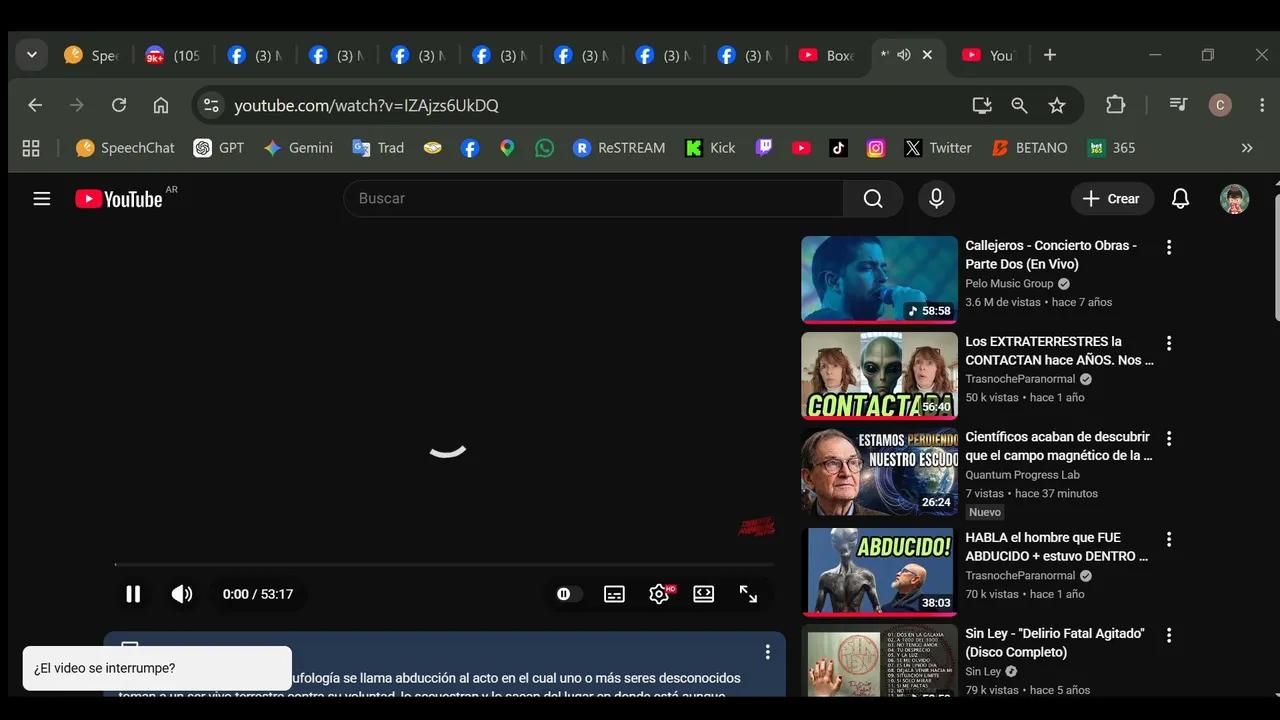Visit Pelo Music Group channel
This screenshot has height=720, width=1280.
click(1009, 284)
